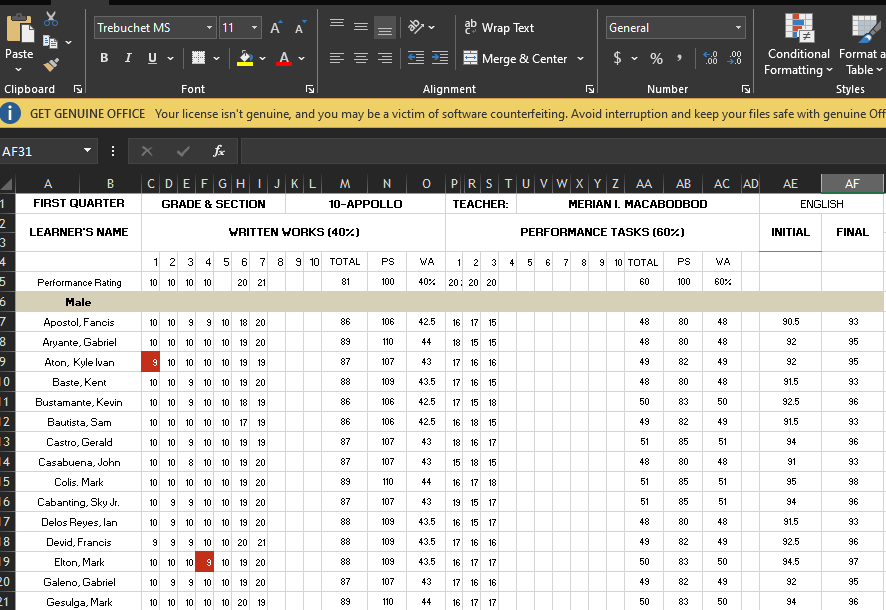This screenshot has height=610, width=886.
Task: Confirm the formula entry with the checkmark
Action: pos(183,151)
